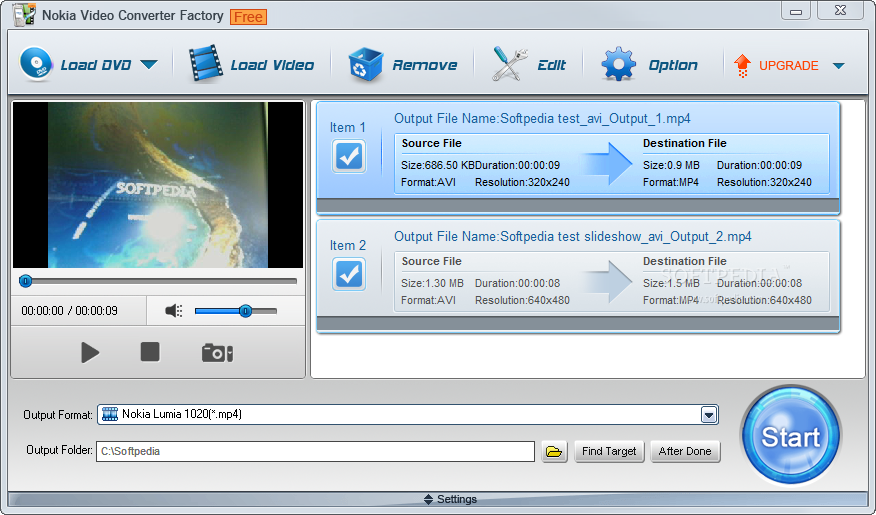Click Item 2 conversion arrow icon
Viewport: 876px width, 515px height.
click(607, 282)
